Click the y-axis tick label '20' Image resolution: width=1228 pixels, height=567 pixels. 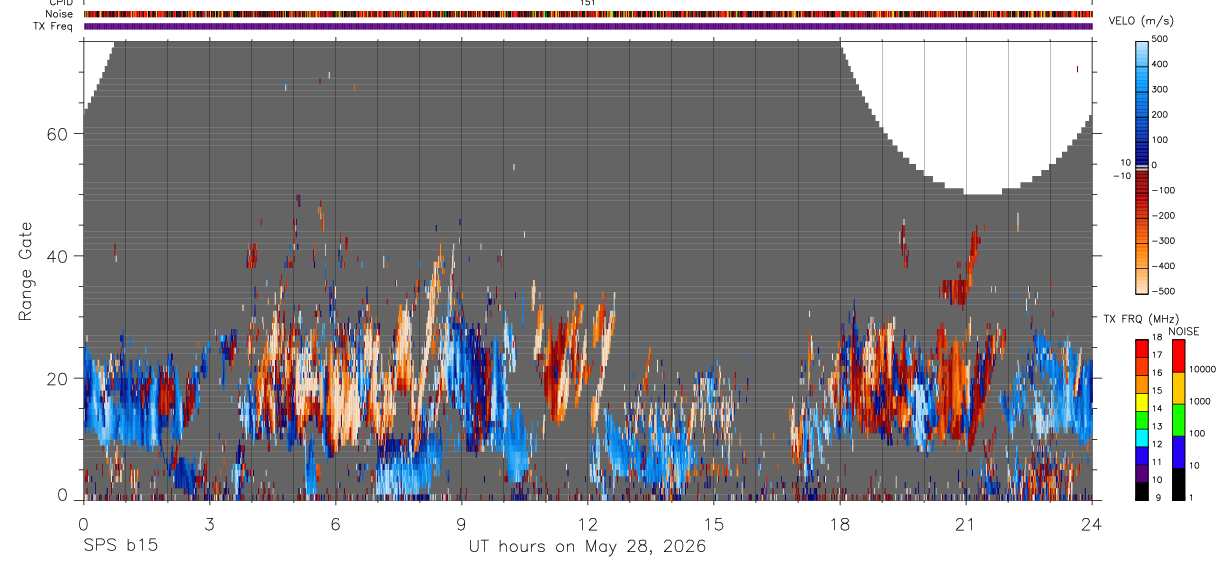click(57, 378)
